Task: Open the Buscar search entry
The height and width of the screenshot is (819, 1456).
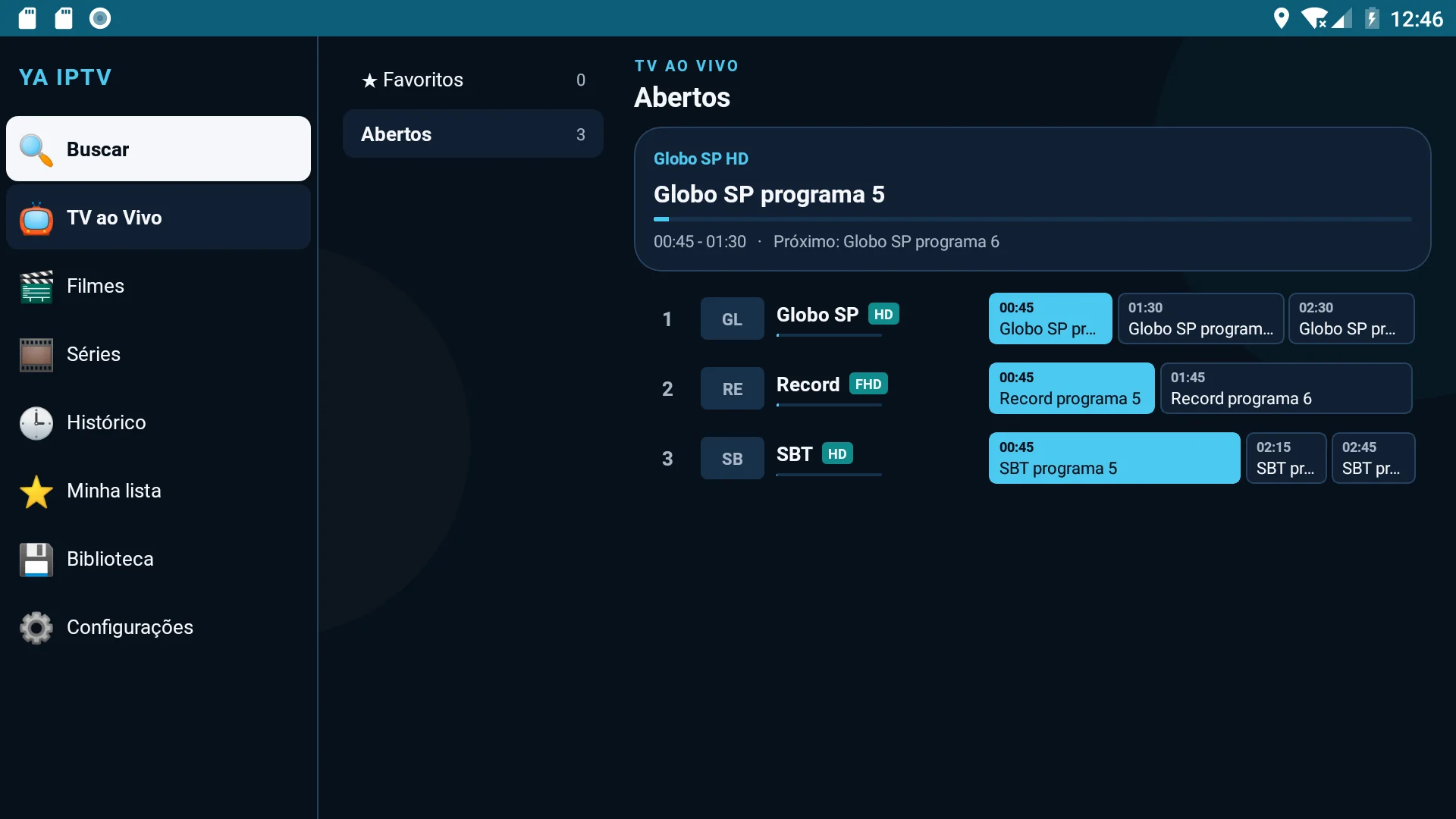Action: coord(158,149)
